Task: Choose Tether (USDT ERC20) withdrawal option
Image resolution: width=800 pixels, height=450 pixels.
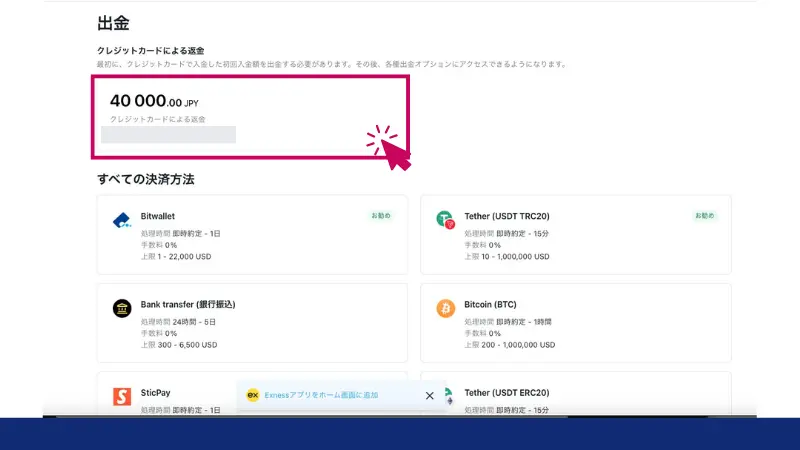Action: (576, 394)
